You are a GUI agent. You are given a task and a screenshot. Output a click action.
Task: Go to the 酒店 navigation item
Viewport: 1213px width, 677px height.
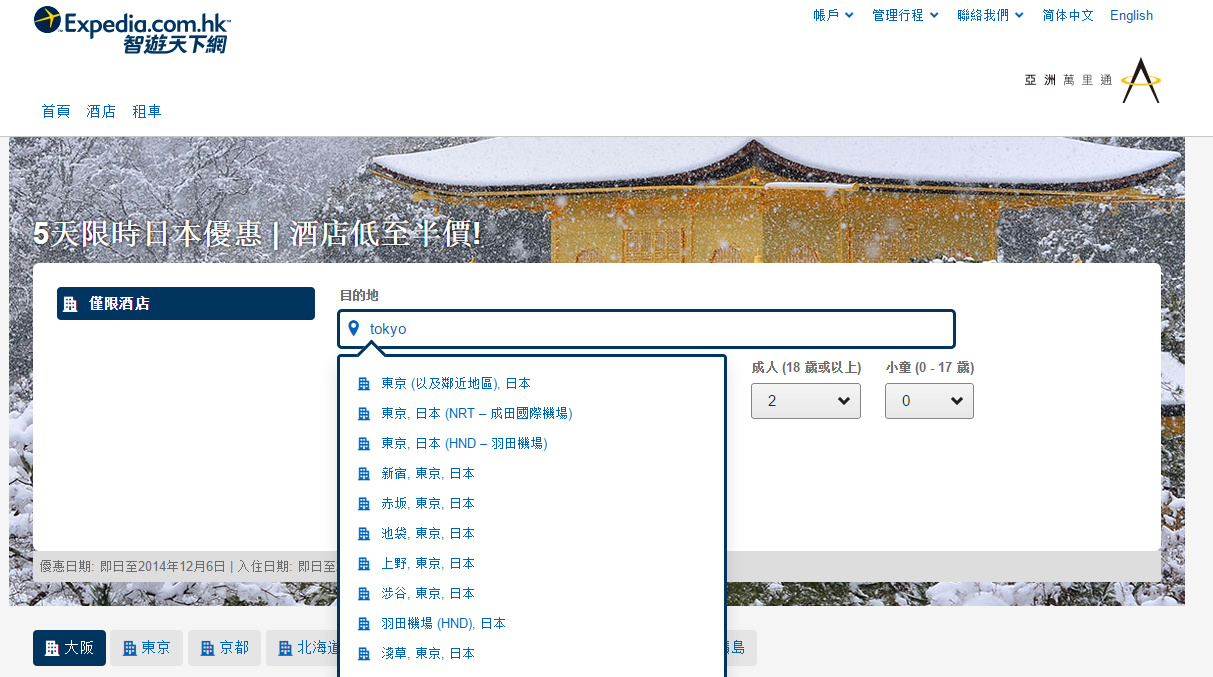click(101, 111)
